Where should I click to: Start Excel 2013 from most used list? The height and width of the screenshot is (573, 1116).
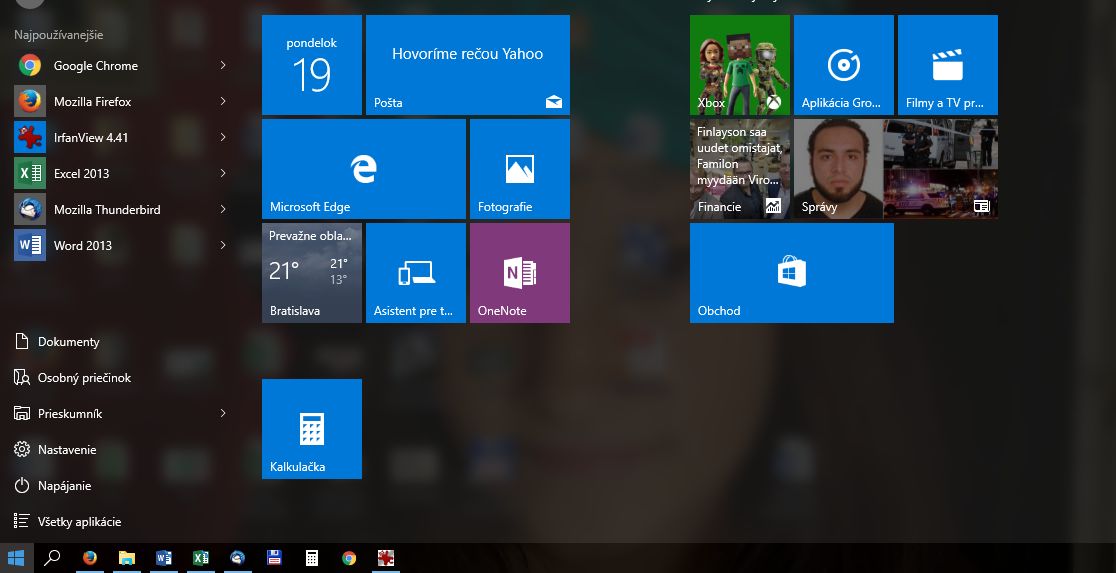[121, 174]
